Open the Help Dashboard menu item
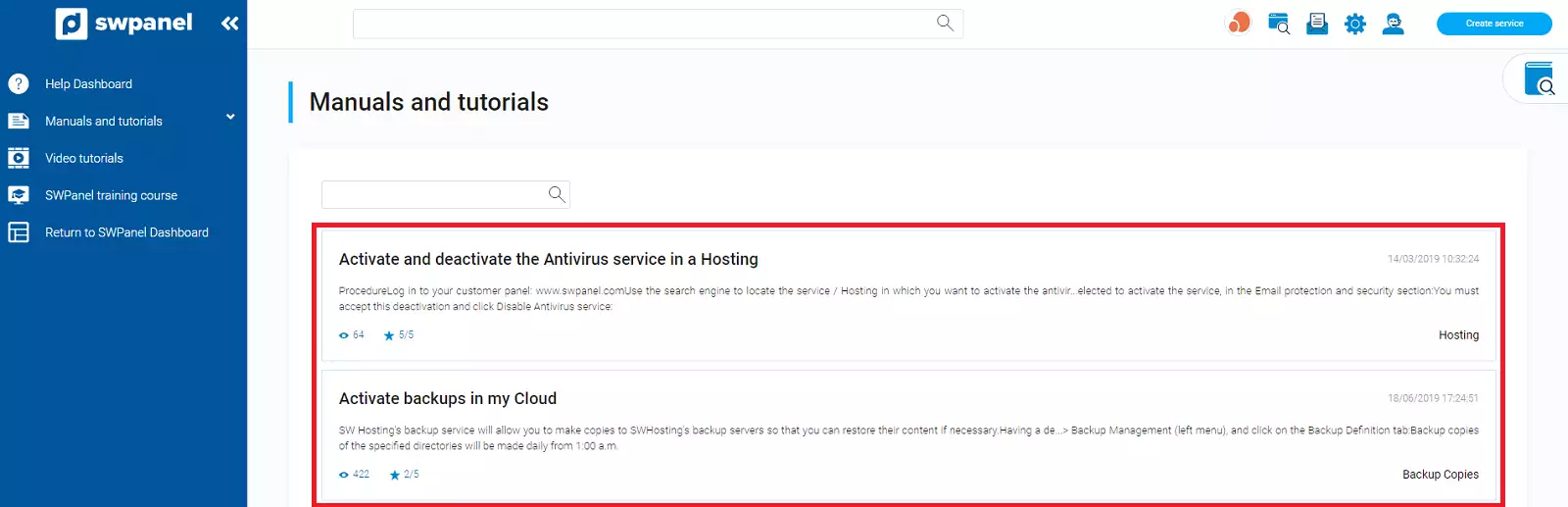Viewport: 1568px width, 507px height. click(88, 84)
